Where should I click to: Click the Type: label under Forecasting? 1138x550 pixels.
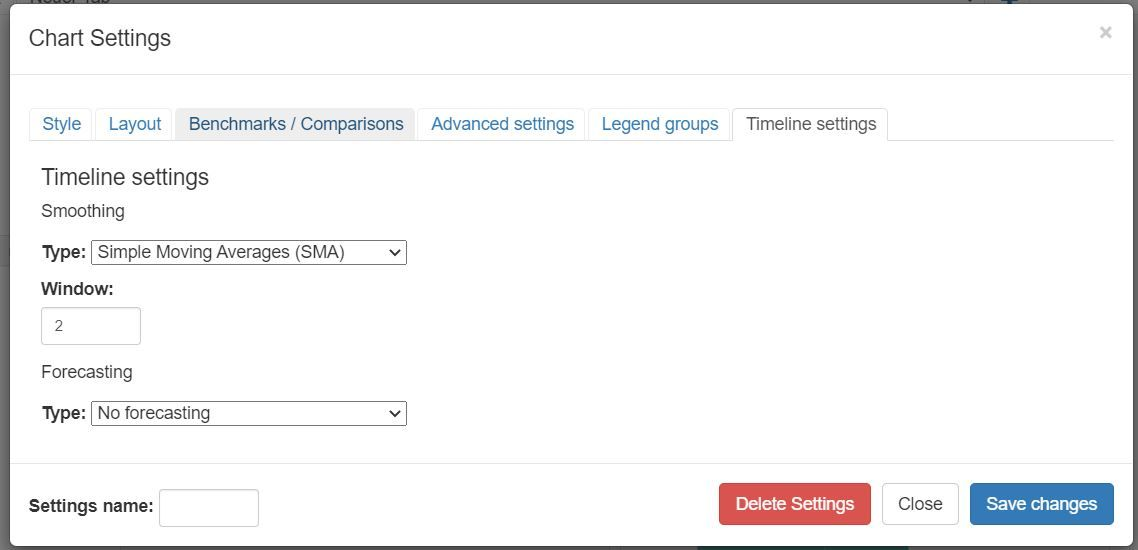coord(63,414)
